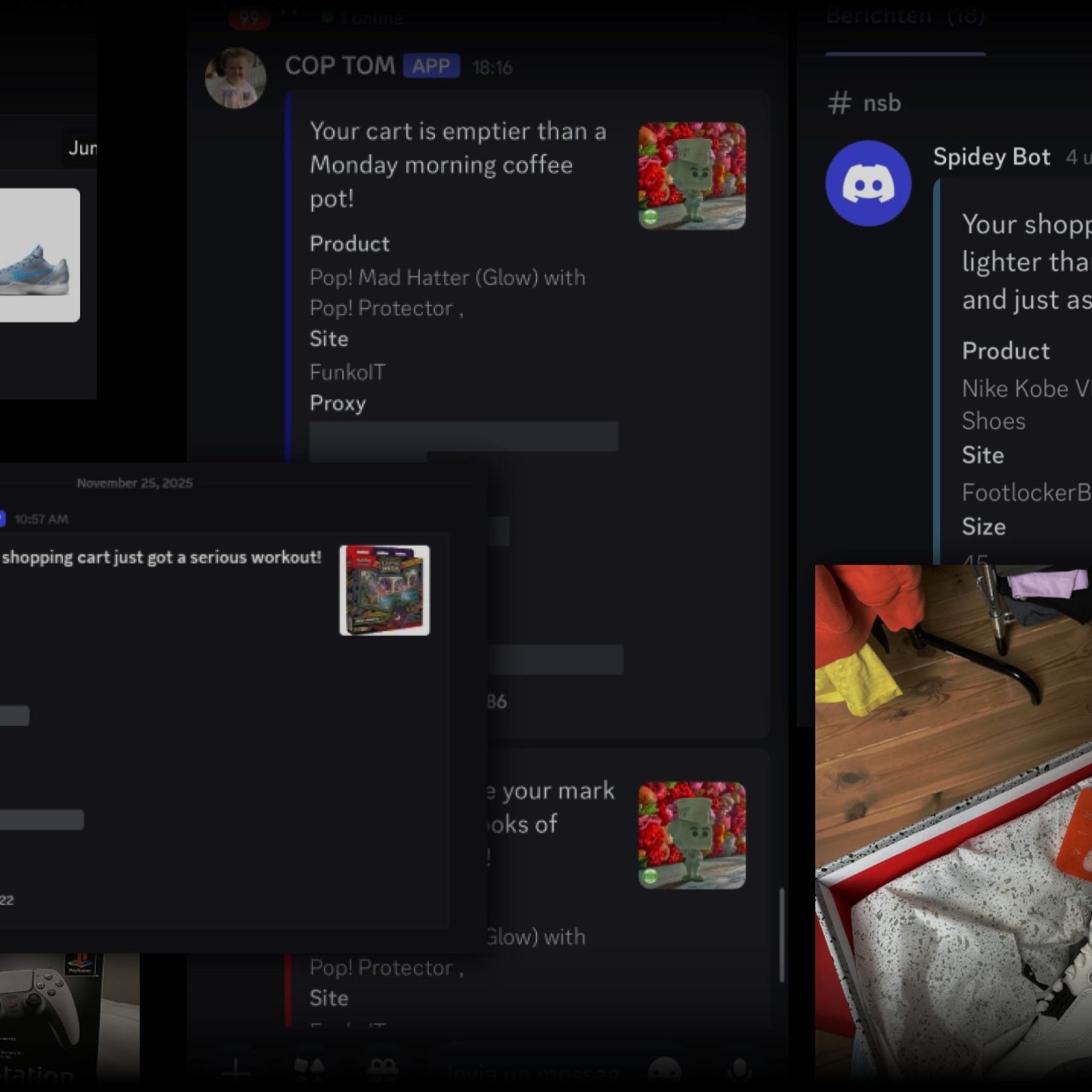Open the nsb channel name
Viewport: 1092px width, 1092px height.
click(x=882, y=103)
